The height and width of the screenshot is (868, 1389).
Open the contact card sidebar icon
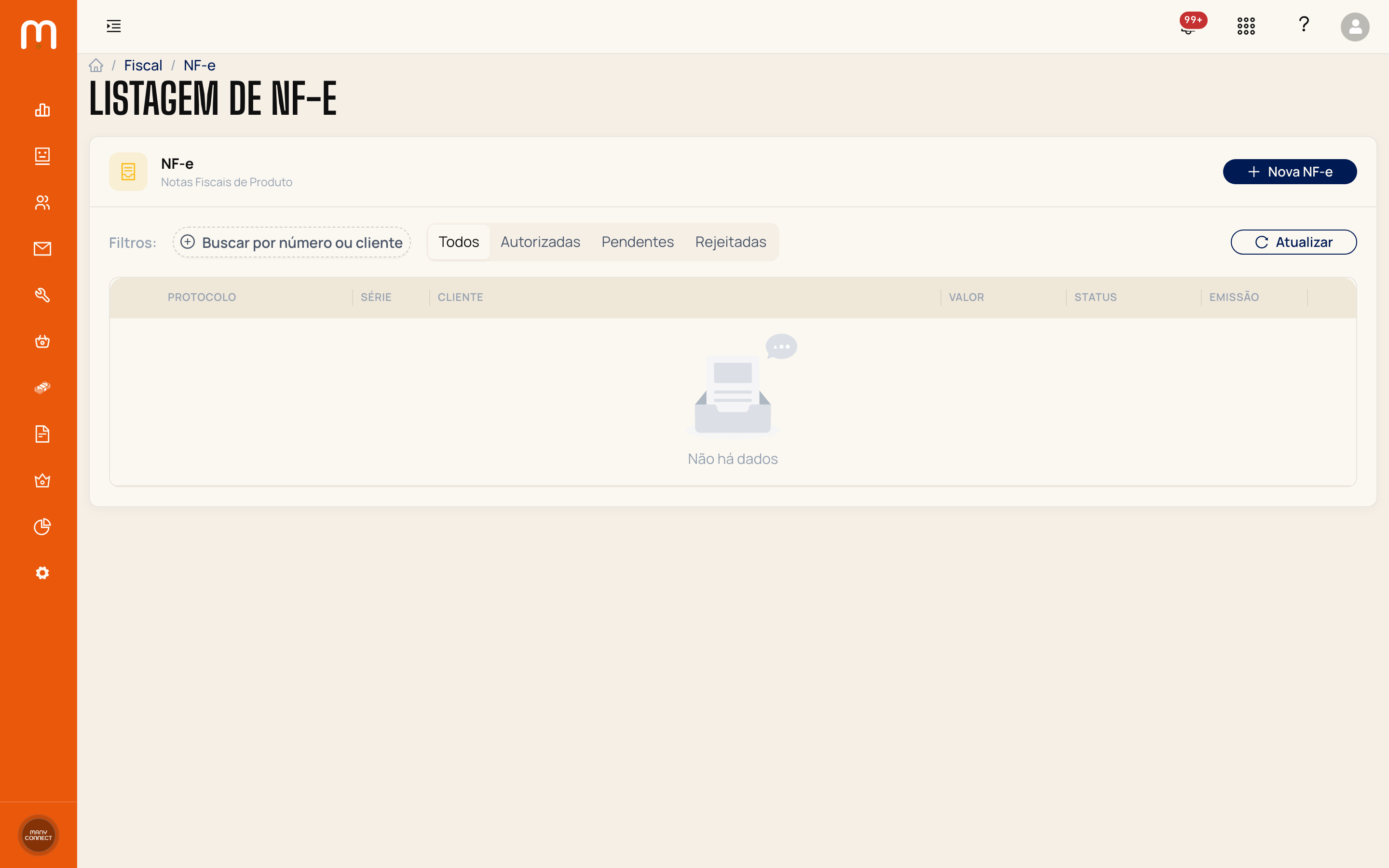[42, 156]
